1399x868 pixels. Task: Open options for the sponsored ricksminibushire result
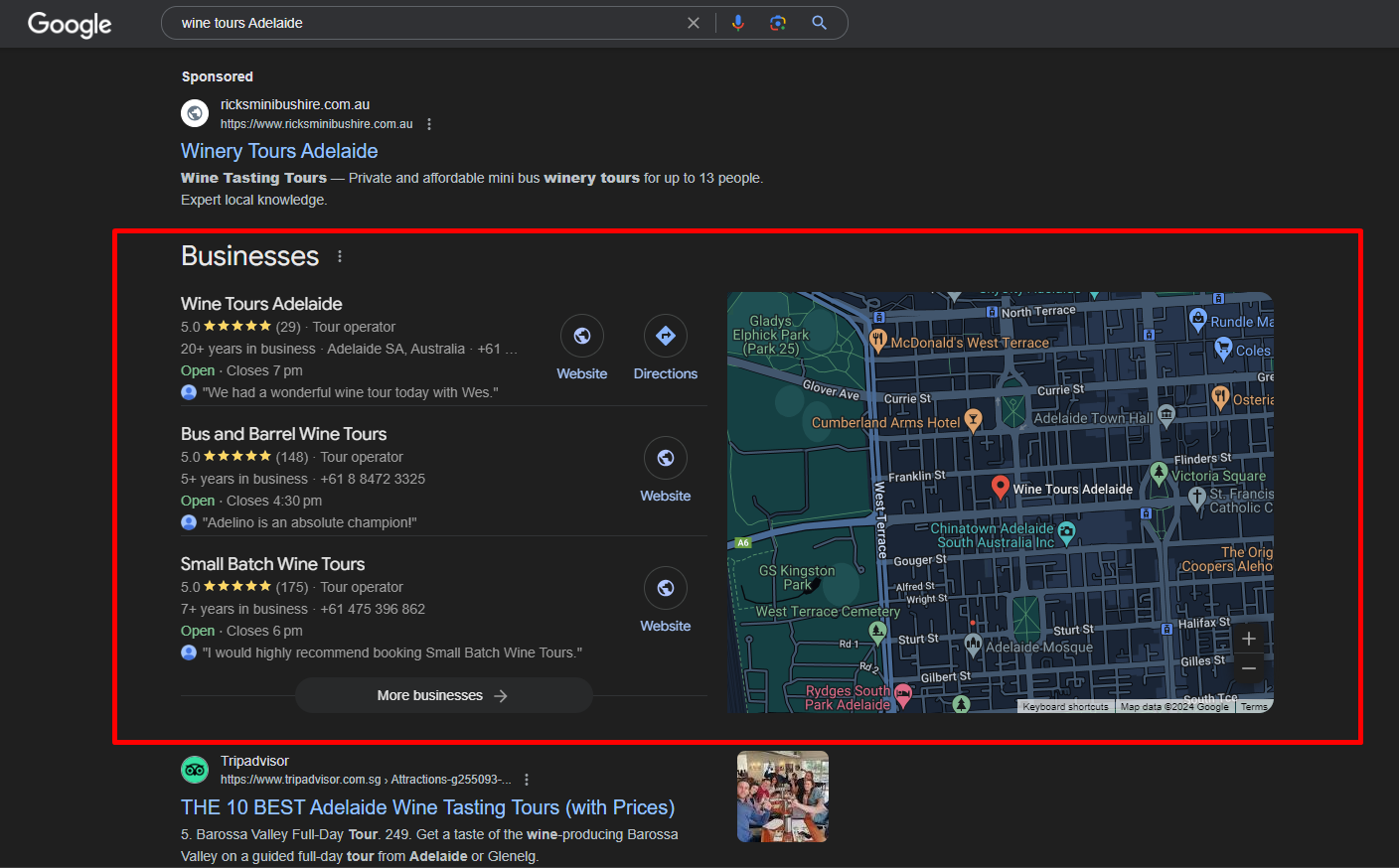429,124
